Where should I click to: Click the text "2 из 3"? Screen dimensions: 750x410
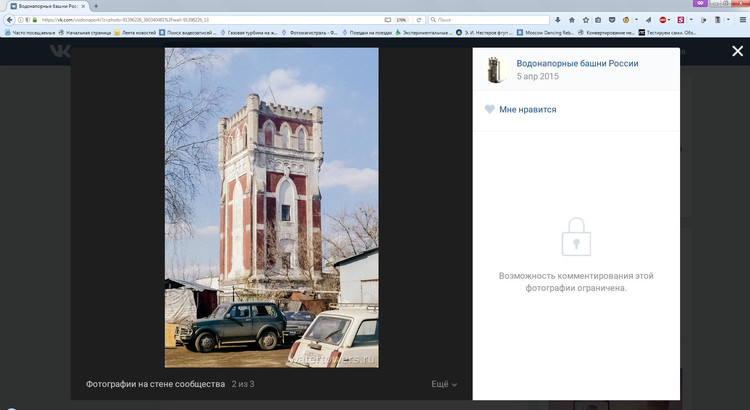point(243,384)
